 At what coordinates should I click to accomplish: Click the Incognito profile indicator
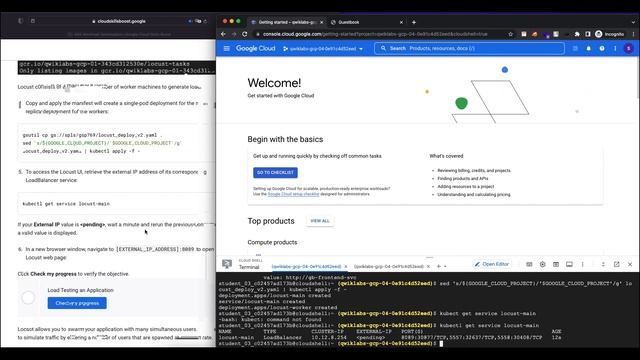pyautogui.click(x=609, y=34)
